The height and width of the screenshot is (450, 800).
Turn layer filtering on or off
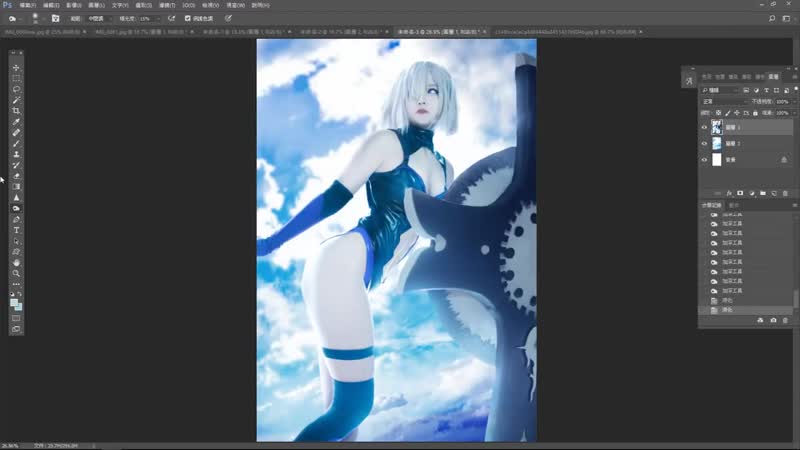[x=796, y=89]
